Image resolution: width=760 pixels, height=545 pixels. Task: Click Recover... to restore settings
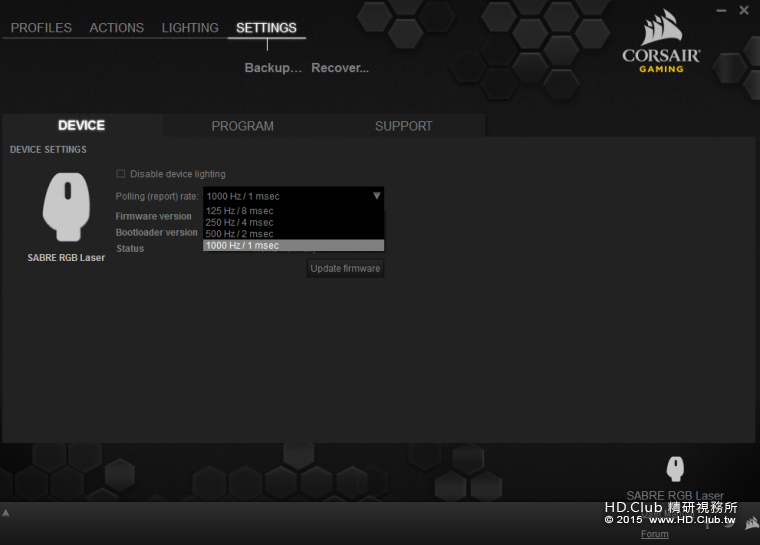click(x=340, y=68)
